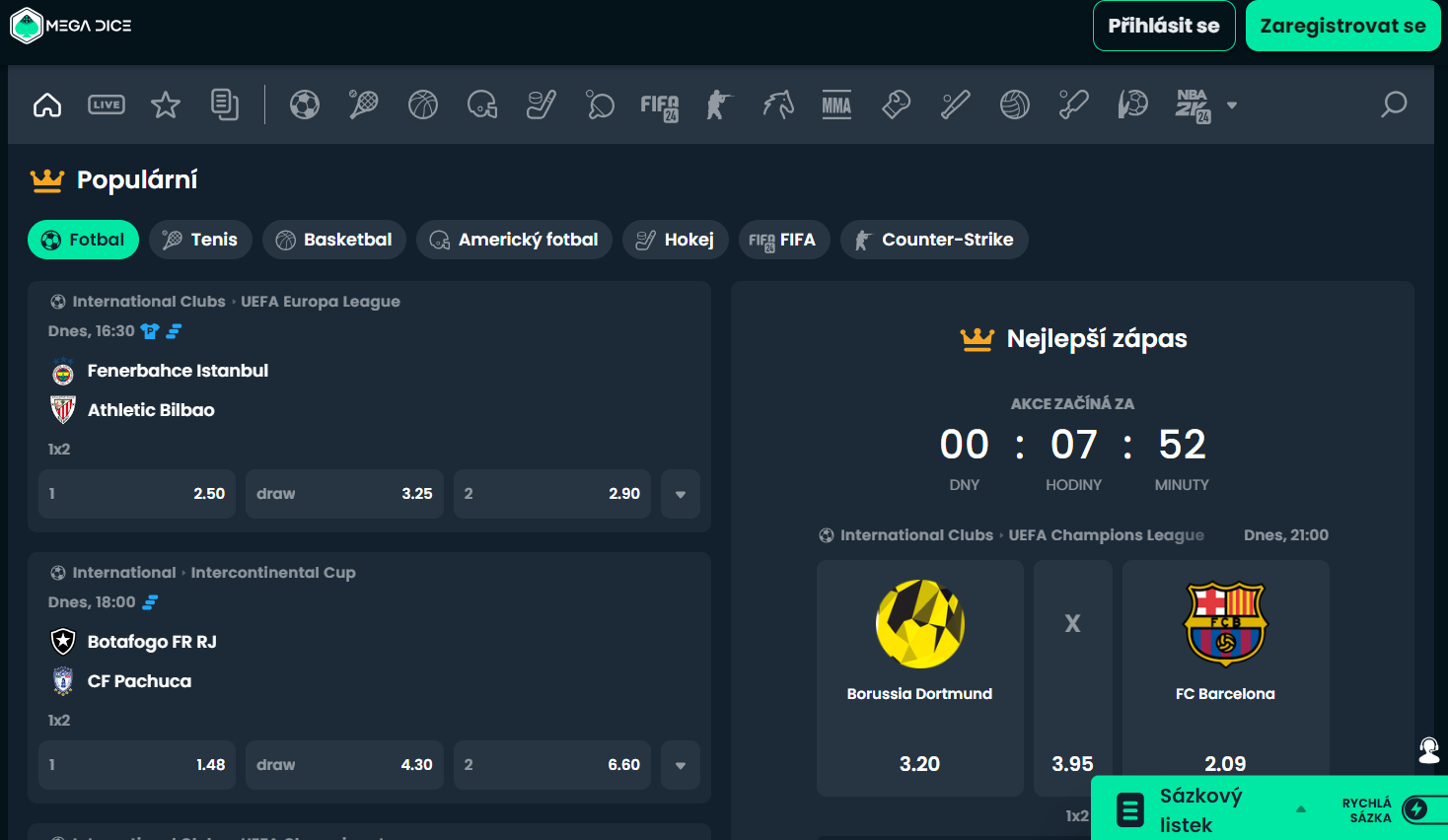This screenshot has height=840, width=1448.
Task: Toggle the Rychlá sázka switch
Action: (1424, 809)
